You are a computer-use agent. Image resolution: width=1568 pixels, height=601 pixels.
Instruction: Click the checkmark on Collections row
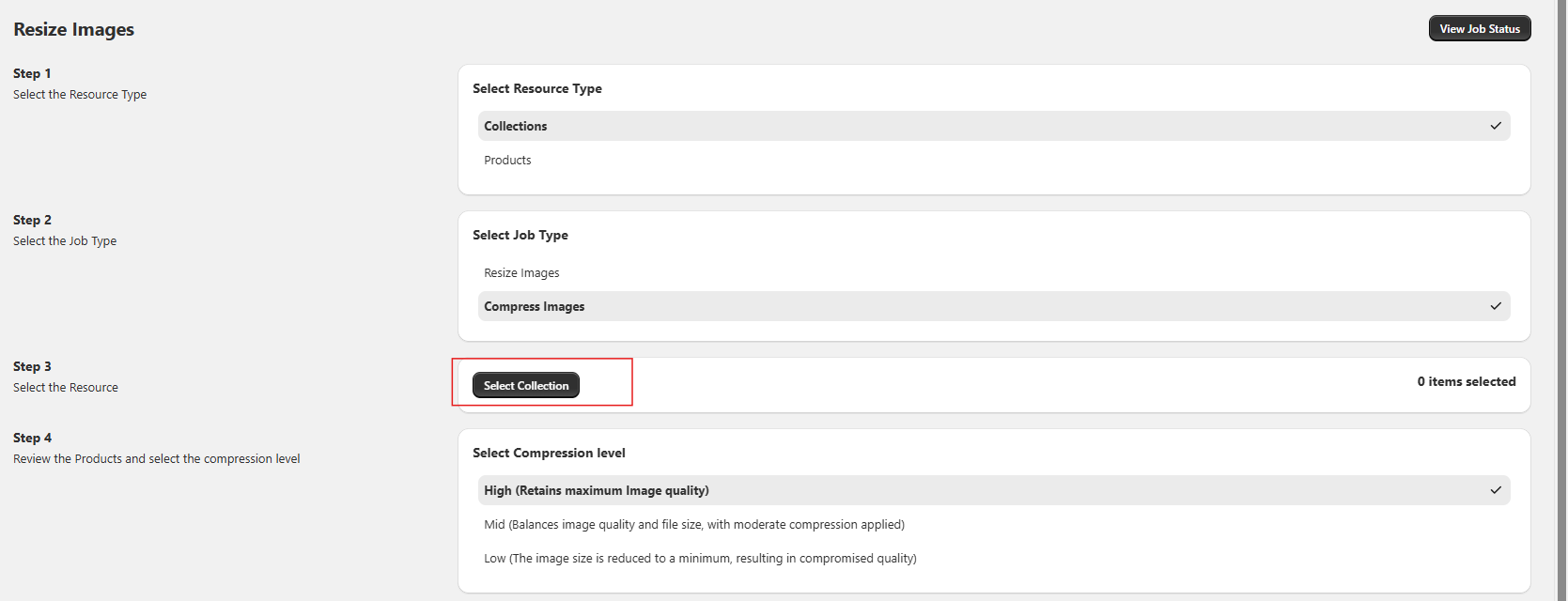1496,126
